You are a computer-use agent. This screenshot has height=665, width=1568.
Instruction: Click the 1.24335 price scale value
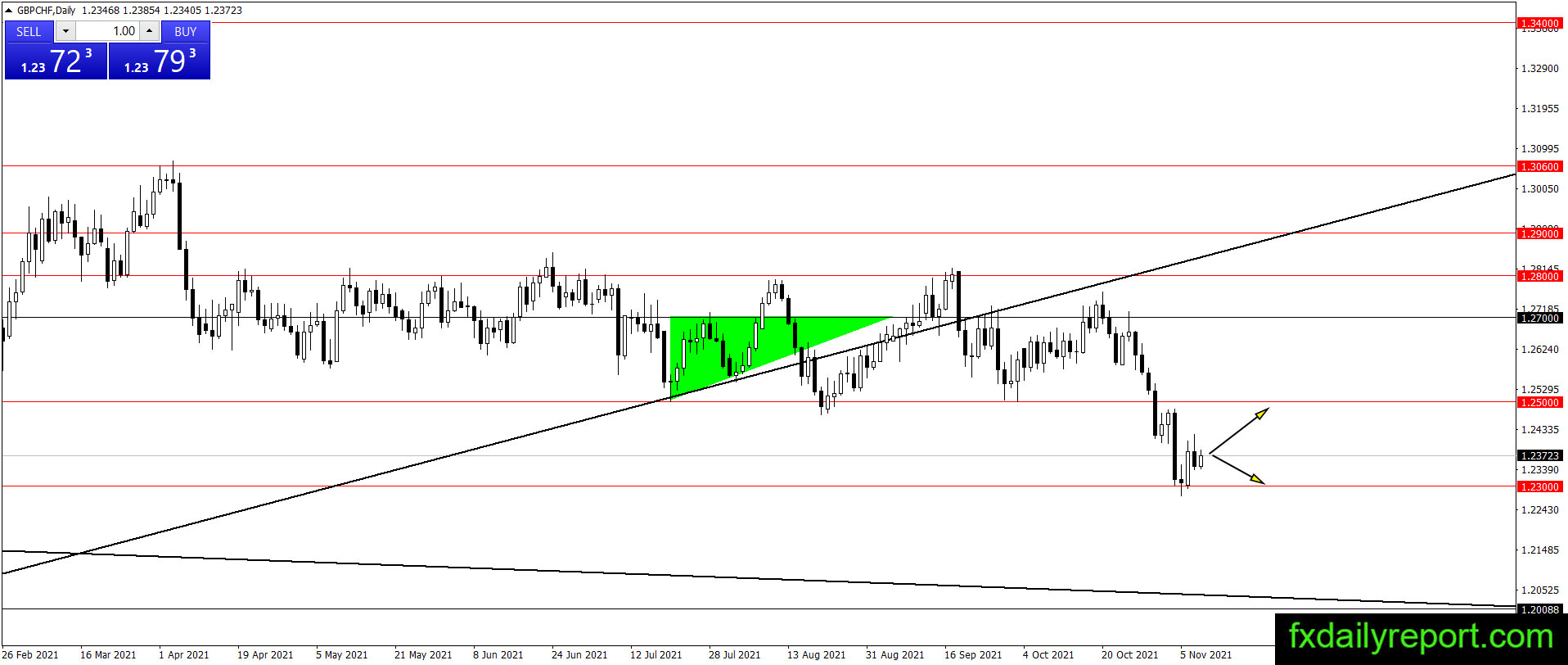point(1539,429)
